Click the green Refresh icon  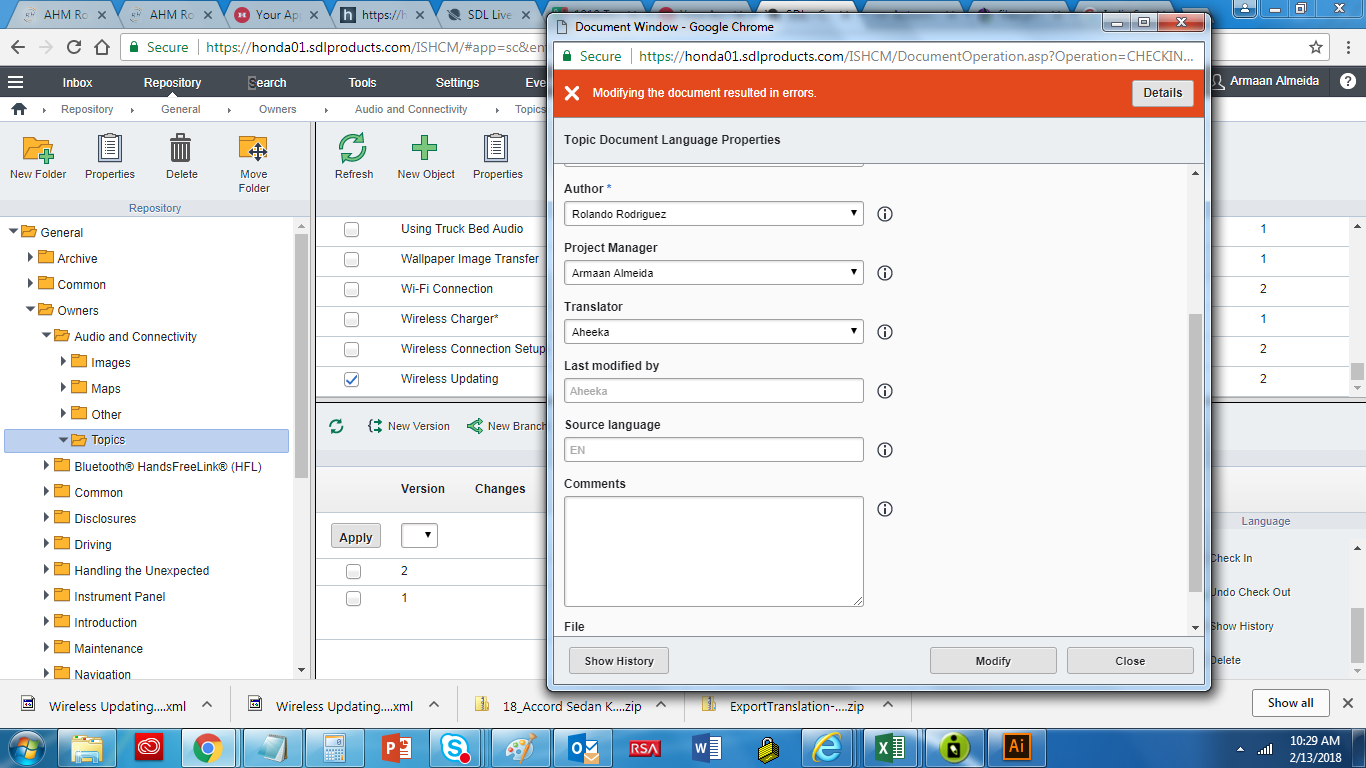[353, 149]
